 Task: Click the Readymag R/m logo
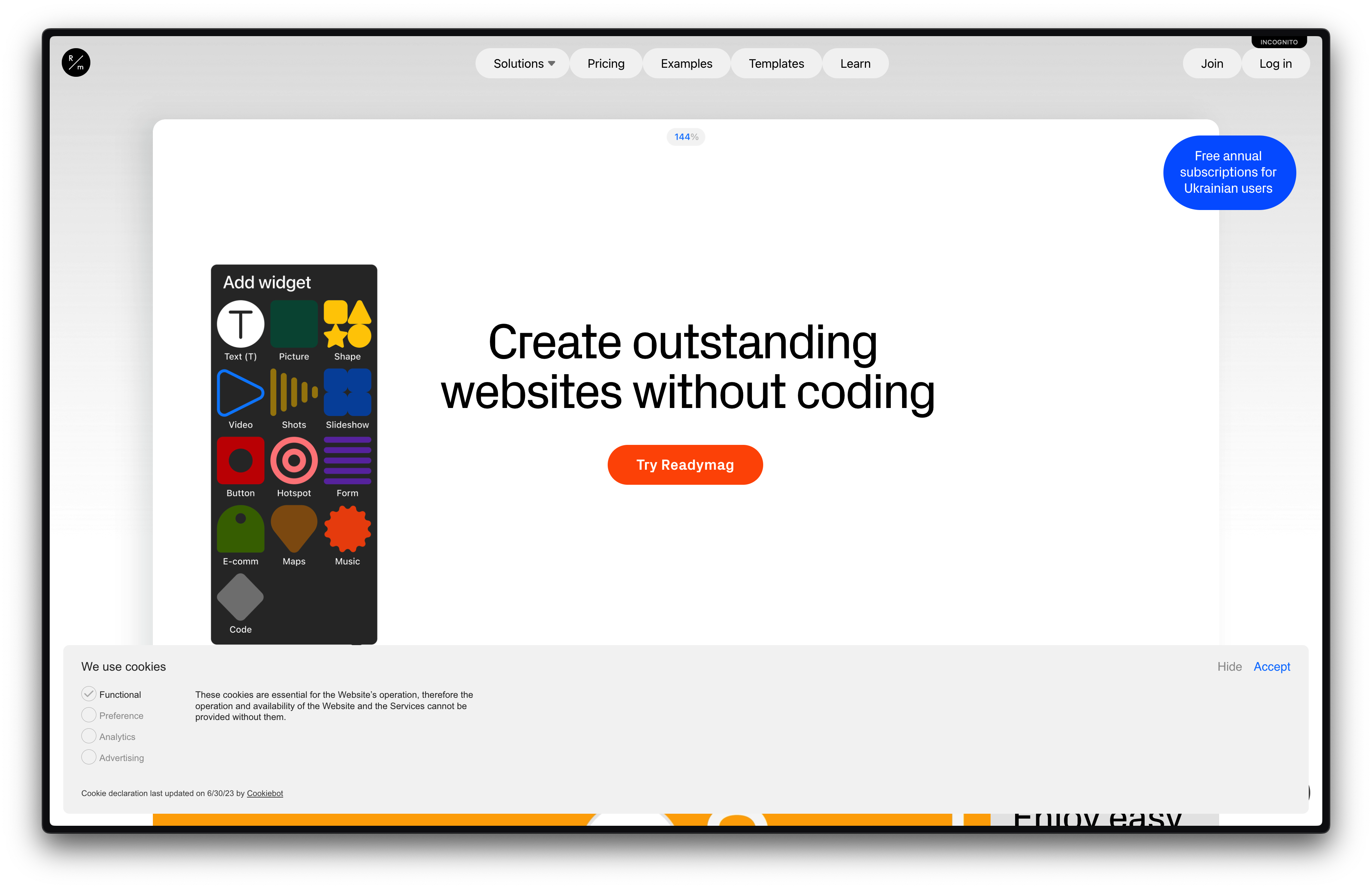[76, 63]
